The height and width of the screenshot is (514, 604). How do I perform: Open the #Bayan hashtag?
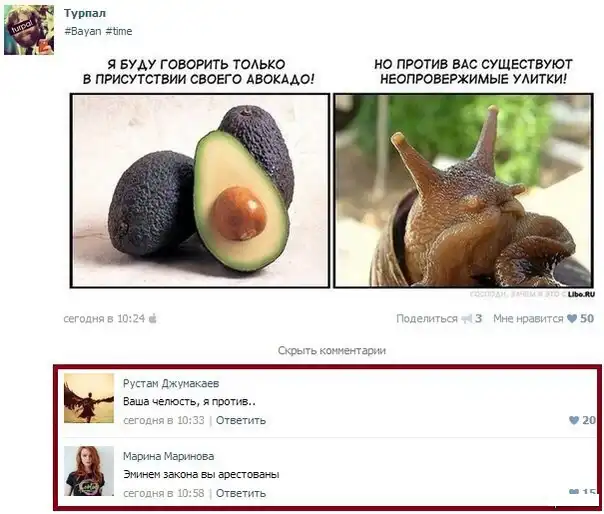[x=83, y=31]
